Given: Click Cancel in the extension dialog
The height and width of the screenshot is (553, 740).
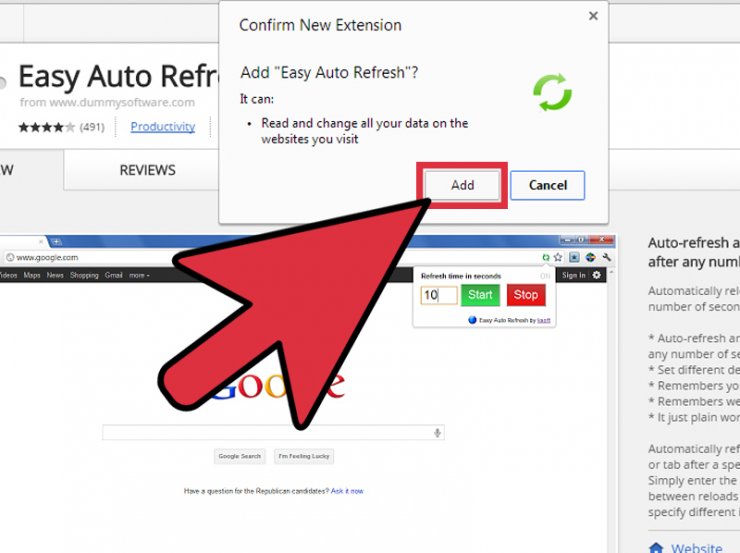Looking at the screenshot, I should click(x=547, y=185).
